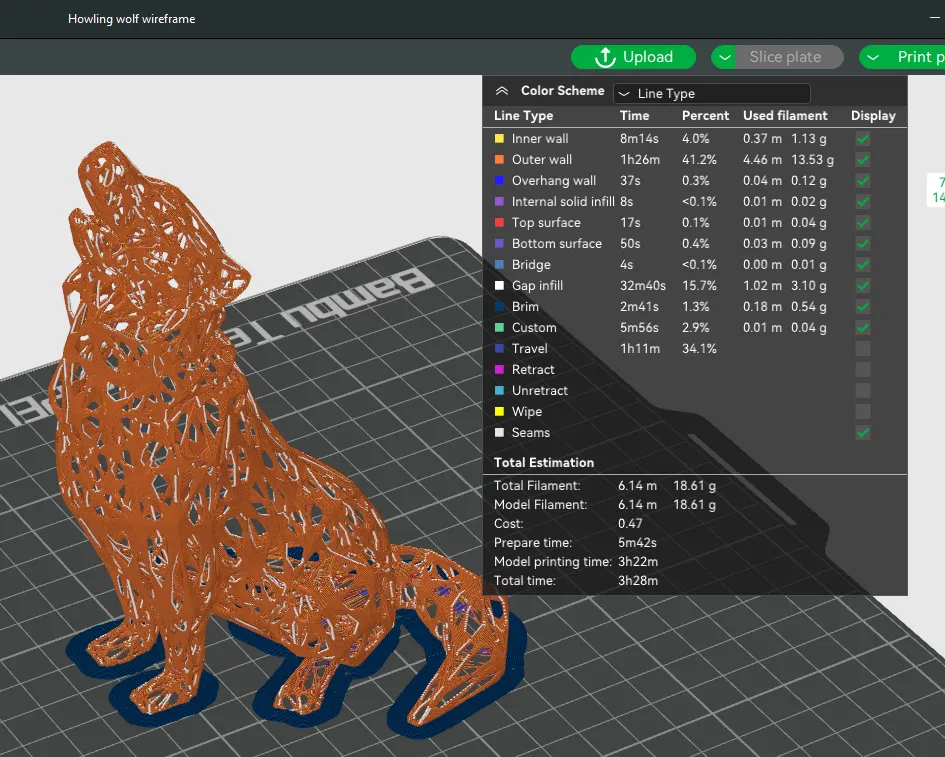Minimize the window
This screenshot has width=945, height=757.
tap(935, 18)
